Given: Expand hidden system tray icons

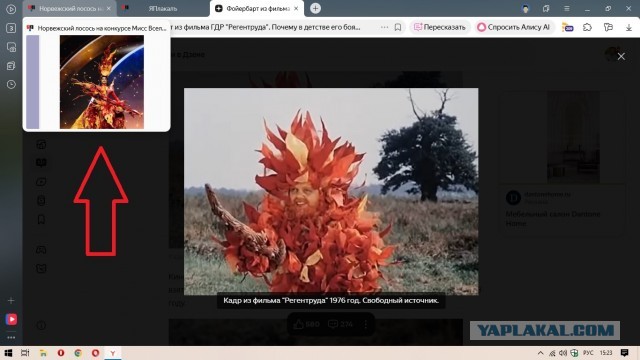Looking at the screenshot, I should click(540, 353).
